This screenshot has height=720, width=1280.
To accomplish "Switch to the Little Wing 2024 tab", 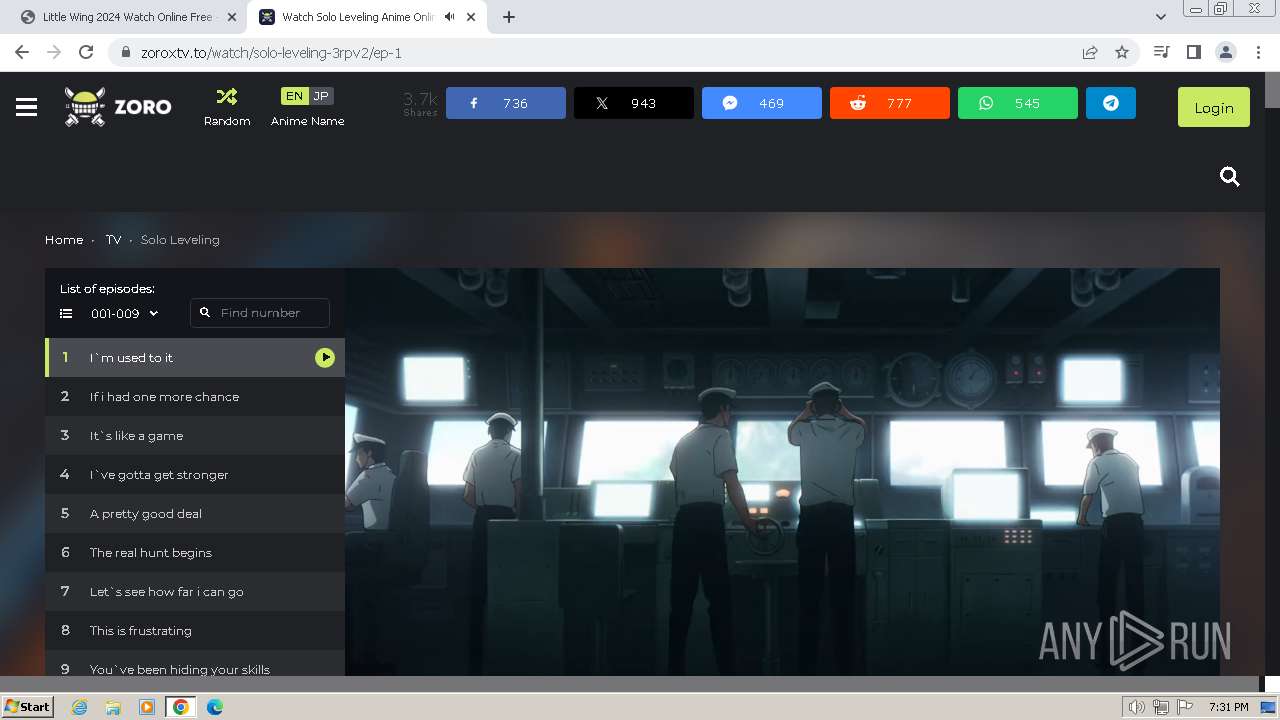I will [127, 17].
